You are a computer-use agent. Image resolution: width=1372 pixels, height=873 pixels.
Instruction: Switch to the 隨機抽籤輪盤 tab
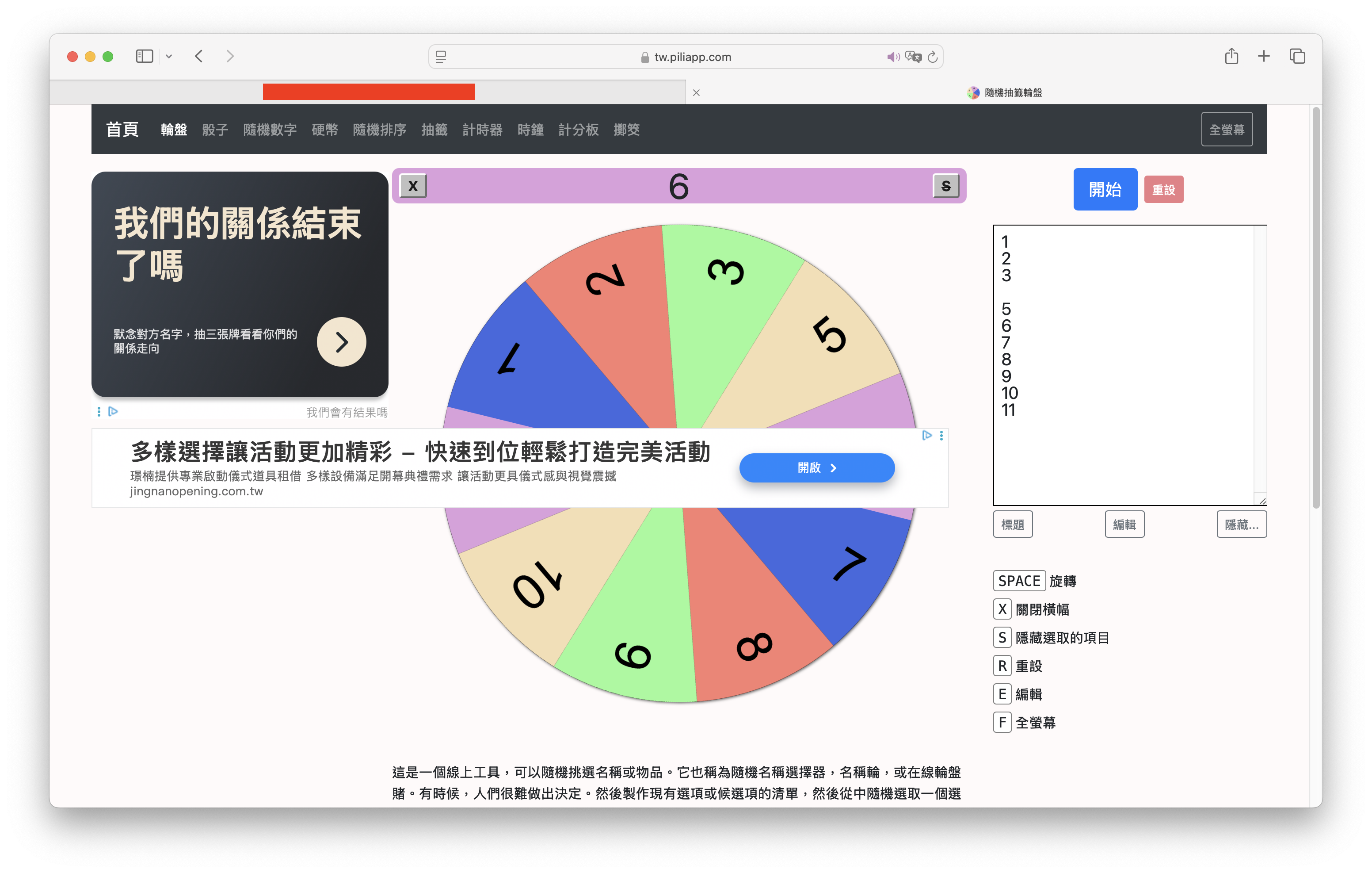(1004, 92)
